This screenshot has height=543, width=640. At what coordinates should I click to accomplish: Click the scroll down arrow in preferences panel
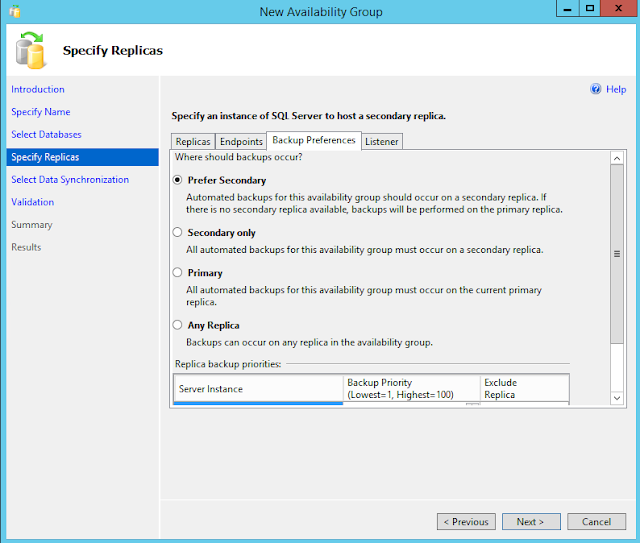[617, 398]
